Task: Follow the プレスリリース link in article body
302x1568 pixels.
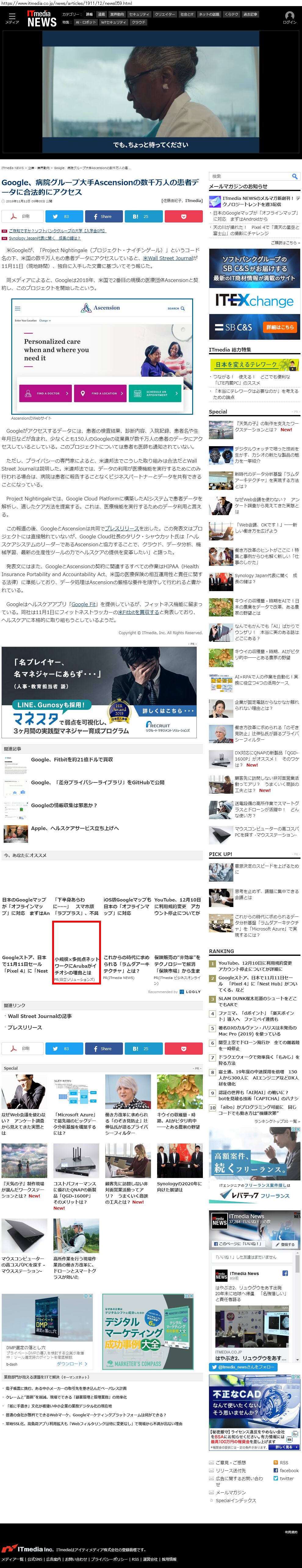Action: click(120, 528)
